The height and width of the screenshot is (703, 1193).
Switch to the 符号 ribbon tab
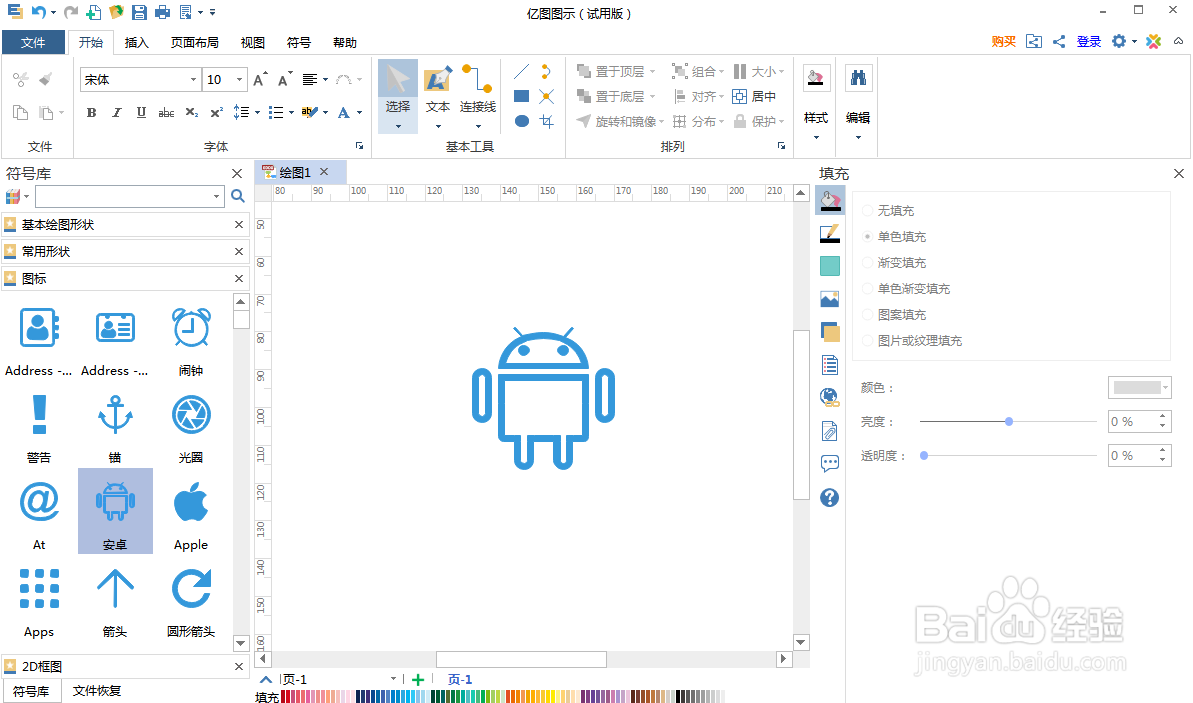point(298,42)
